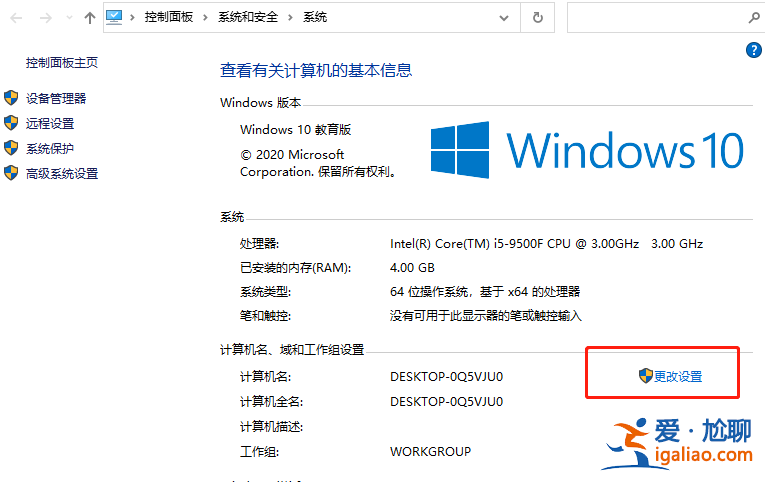This screenshot has width=765, height=482.
Task: Click shield icon beside 远程设置
Action: click(11, 122)
